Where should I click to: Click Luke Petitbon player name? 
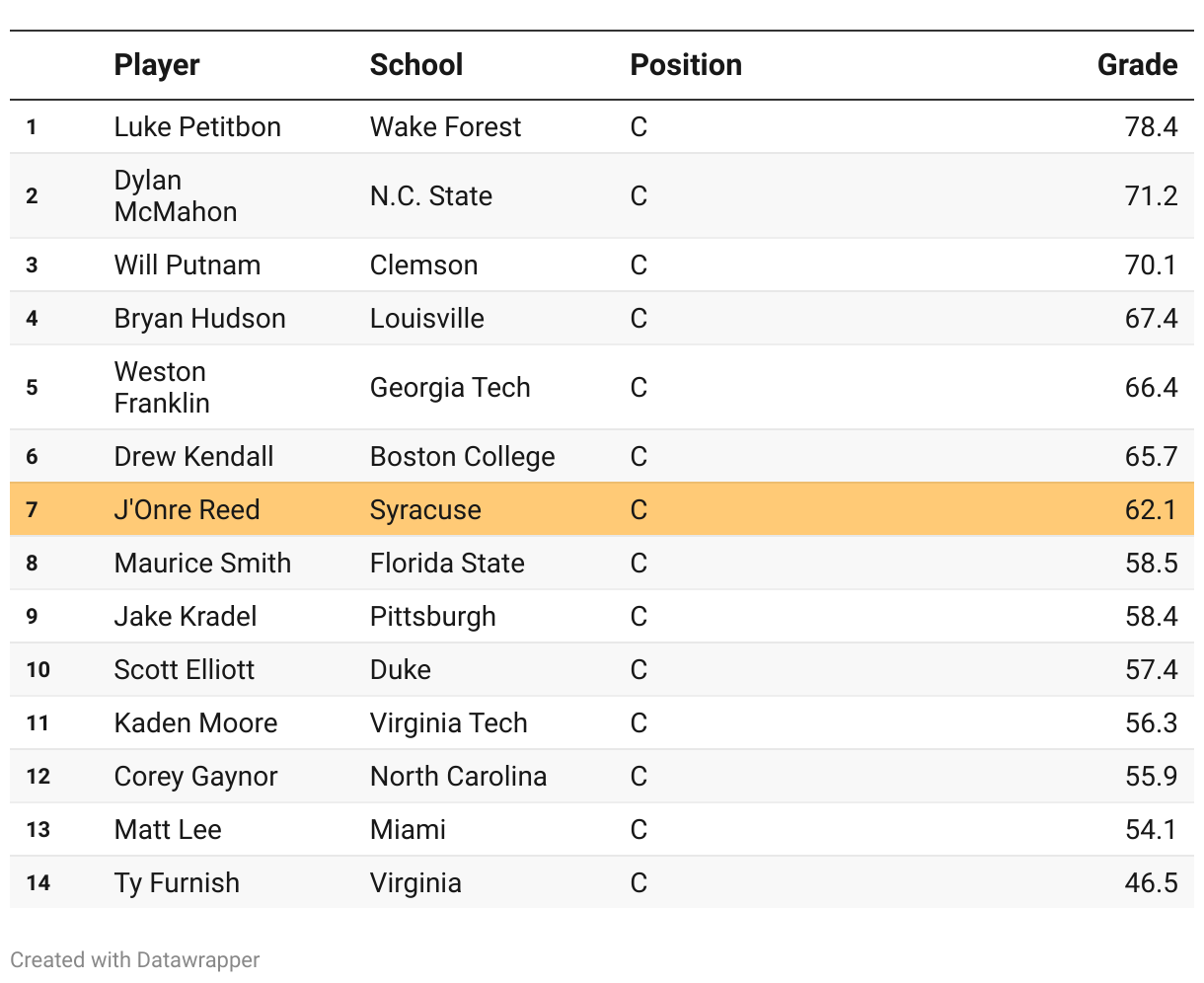(197, 127)
